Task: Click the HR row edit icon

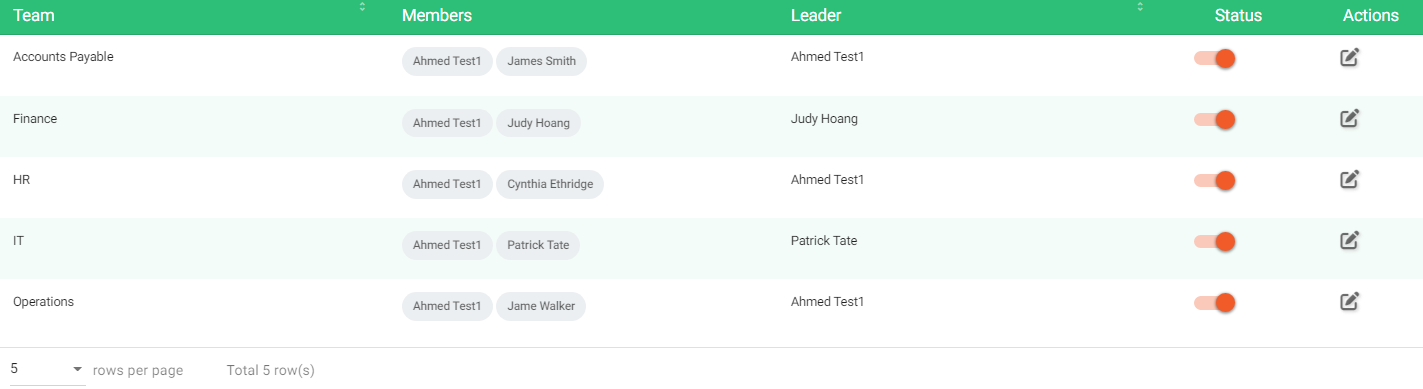Action: click(x=1350, y=179)
